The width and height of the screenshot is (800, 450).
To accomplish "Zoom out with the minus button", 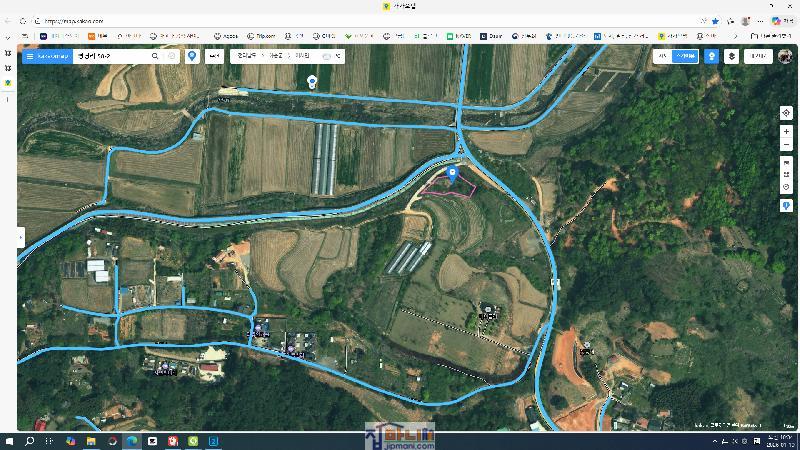I will click(786, 145).
